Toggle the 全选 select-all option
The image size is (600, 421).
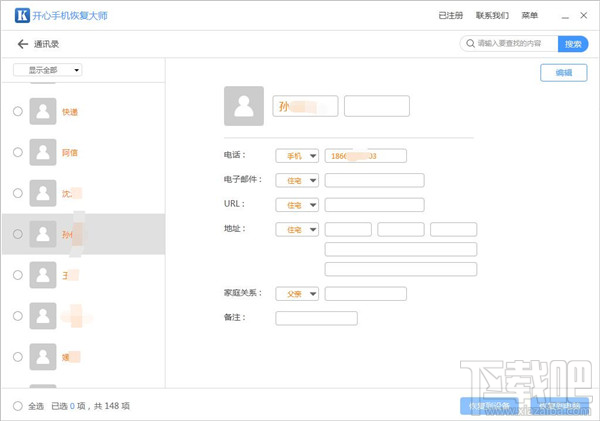(x=17, y=406)
